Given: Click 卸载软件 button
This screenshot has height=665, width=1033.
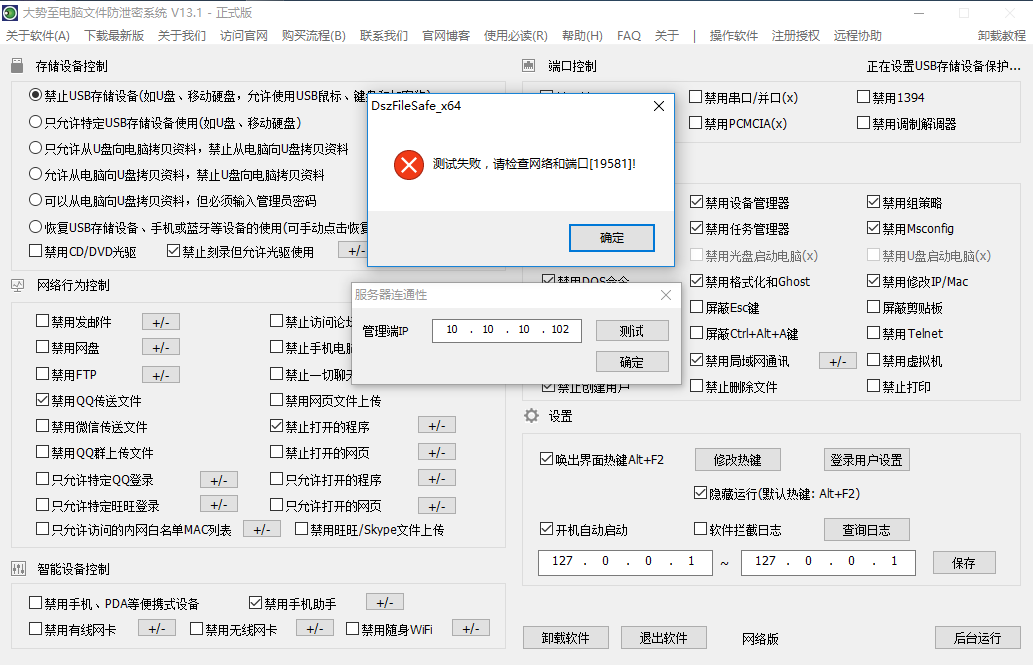Looking at the screenshot, I should coord(565,638).
